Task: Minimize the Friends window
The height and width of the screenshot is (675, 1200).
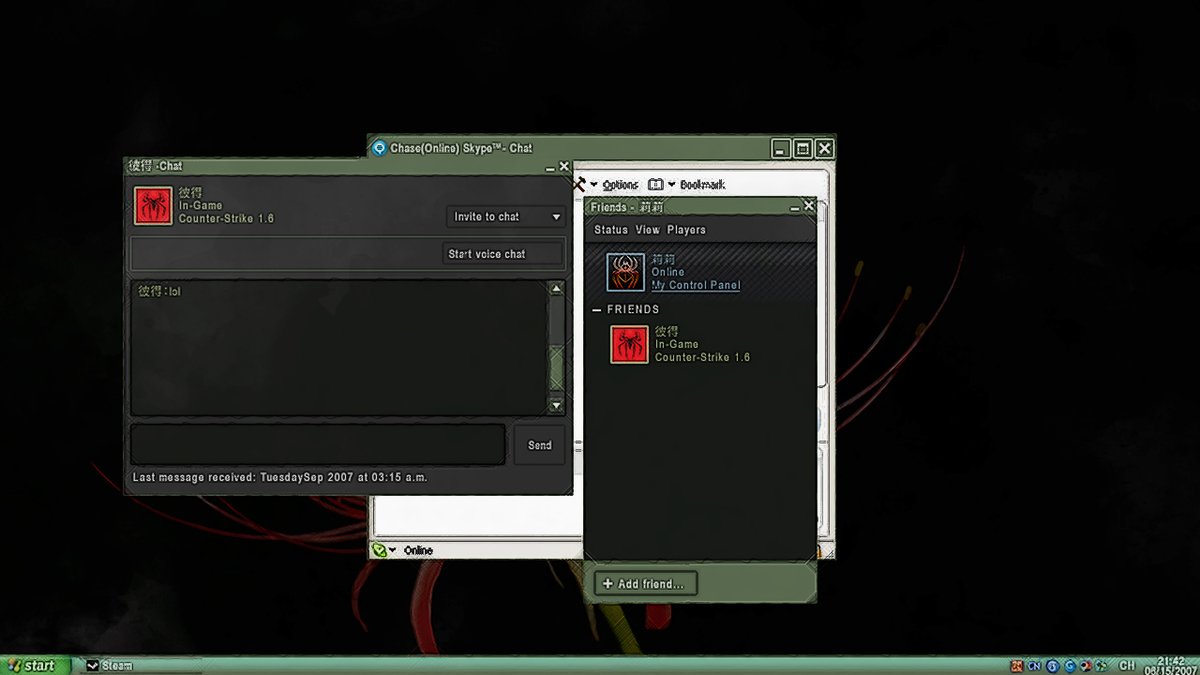Action: (x=795, y=207)
